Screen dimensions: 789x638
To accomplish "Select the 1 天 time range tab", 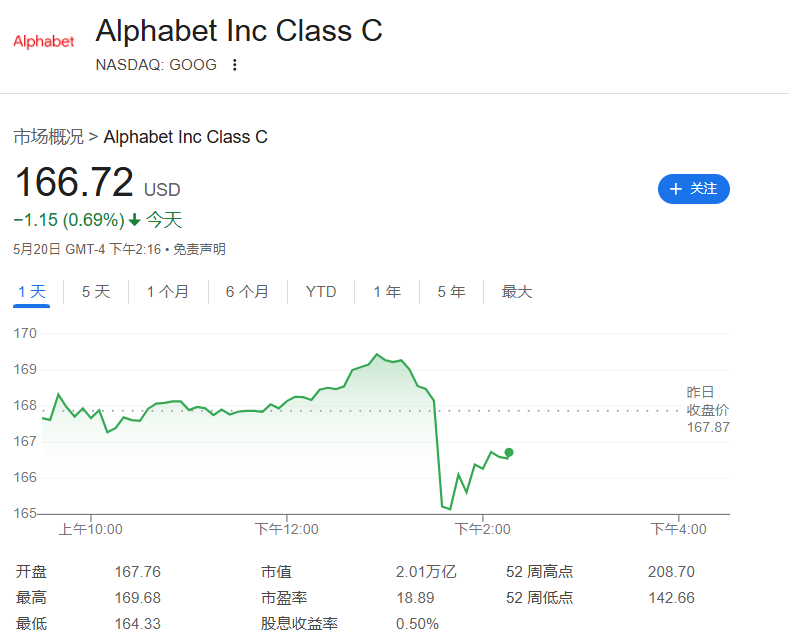I will click(31, 292).
